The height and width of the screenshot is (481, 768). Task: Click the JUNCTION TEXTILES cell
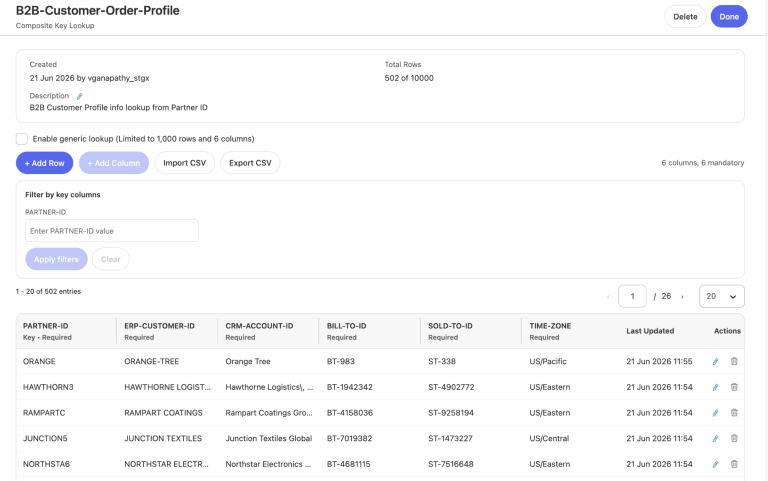[163, 438]
